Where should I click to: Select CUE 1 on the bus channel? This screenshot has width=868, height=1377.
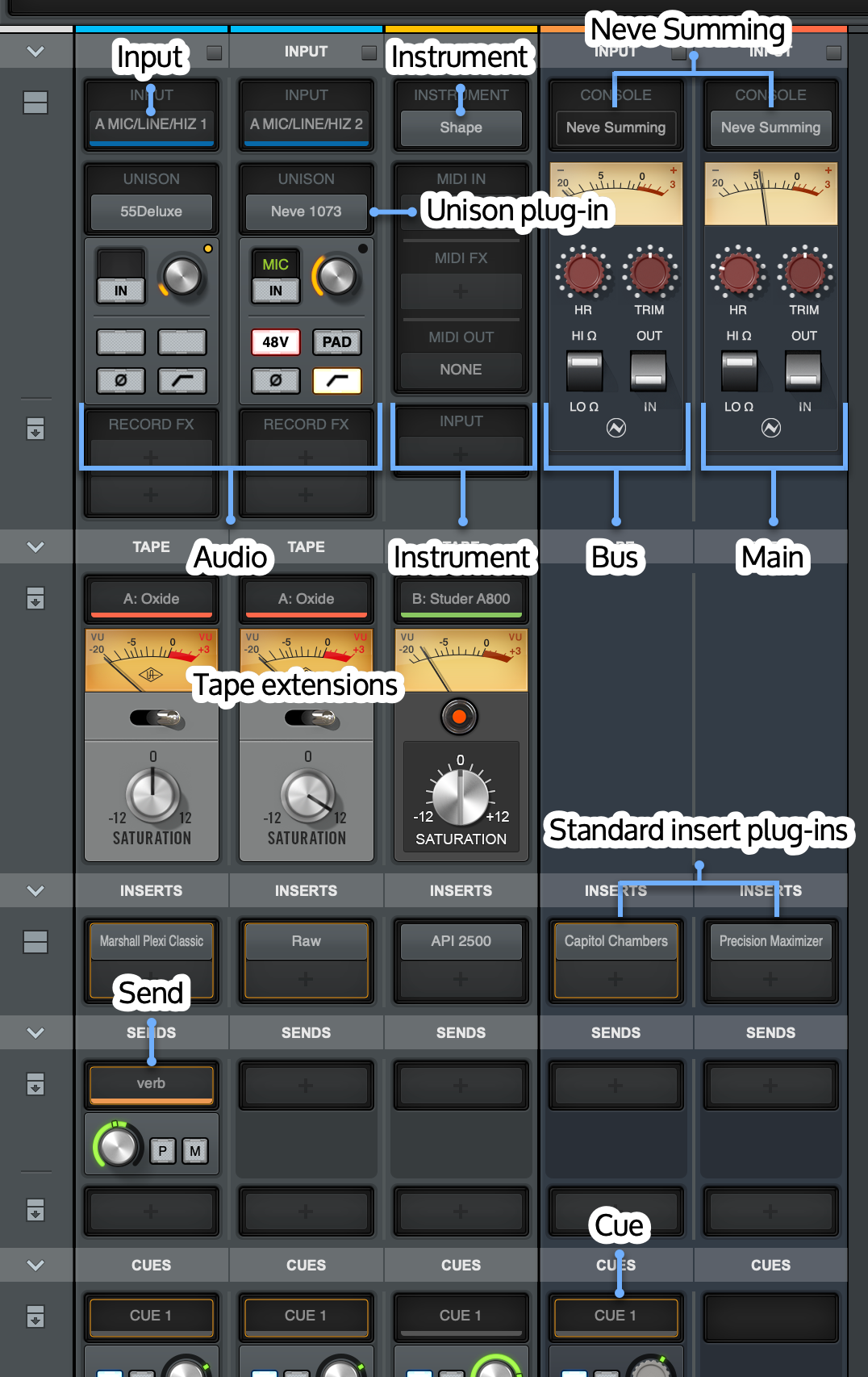[616, 1316]
